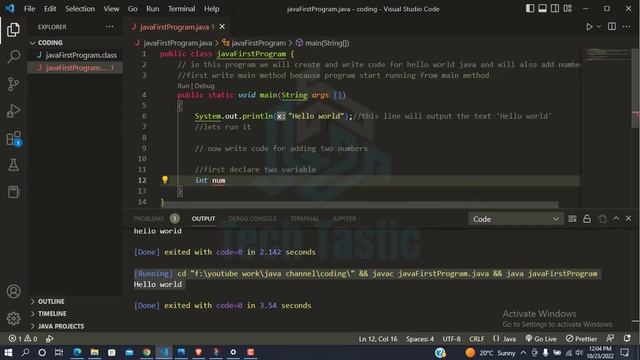Image resolution: width=640 pixels, height=360 pixels.
Task: Switch to the TERMINAL tab
Action: pyautogui.click(x=304, y=219)
